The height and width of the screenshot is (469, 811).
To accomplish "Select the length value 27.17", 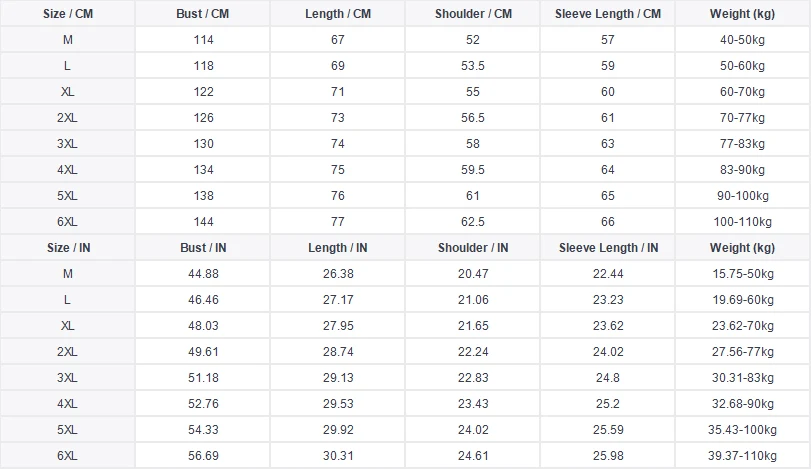I will pos(338,299).
